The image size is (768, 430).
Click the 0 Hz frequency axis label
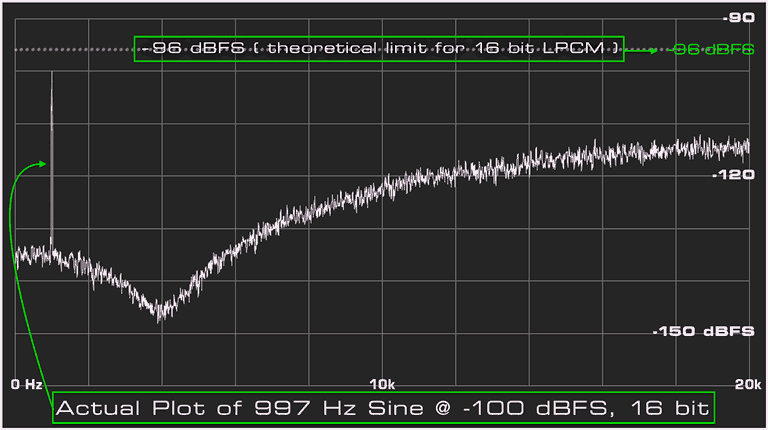27,384
